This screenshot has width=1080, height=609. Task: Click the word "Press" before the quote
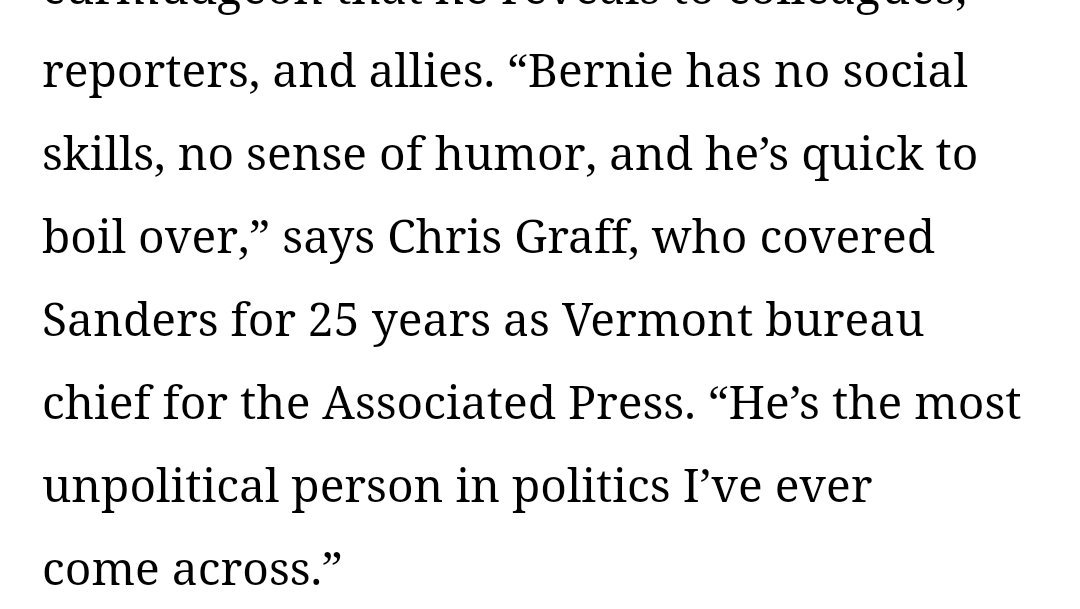tap(625, 403)
